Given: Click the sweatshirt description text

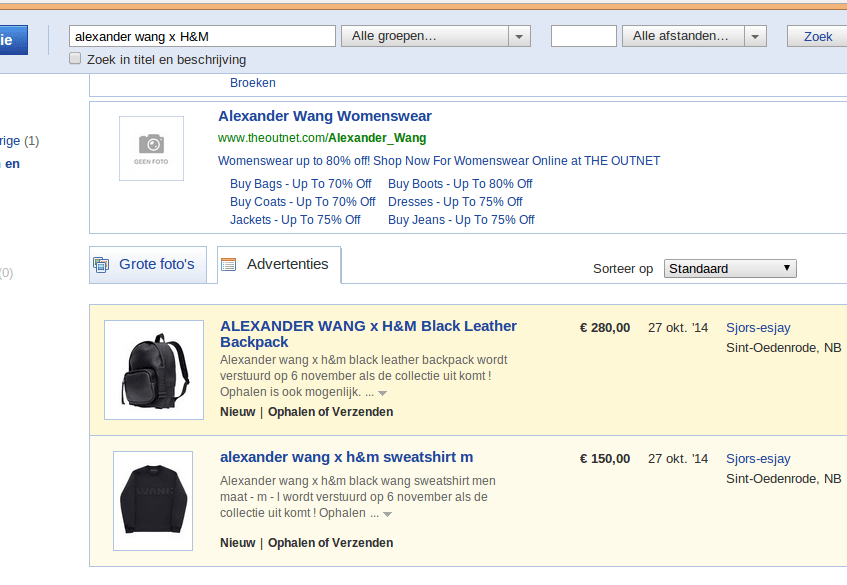Looking at the screenshot, I should point(358,497).
